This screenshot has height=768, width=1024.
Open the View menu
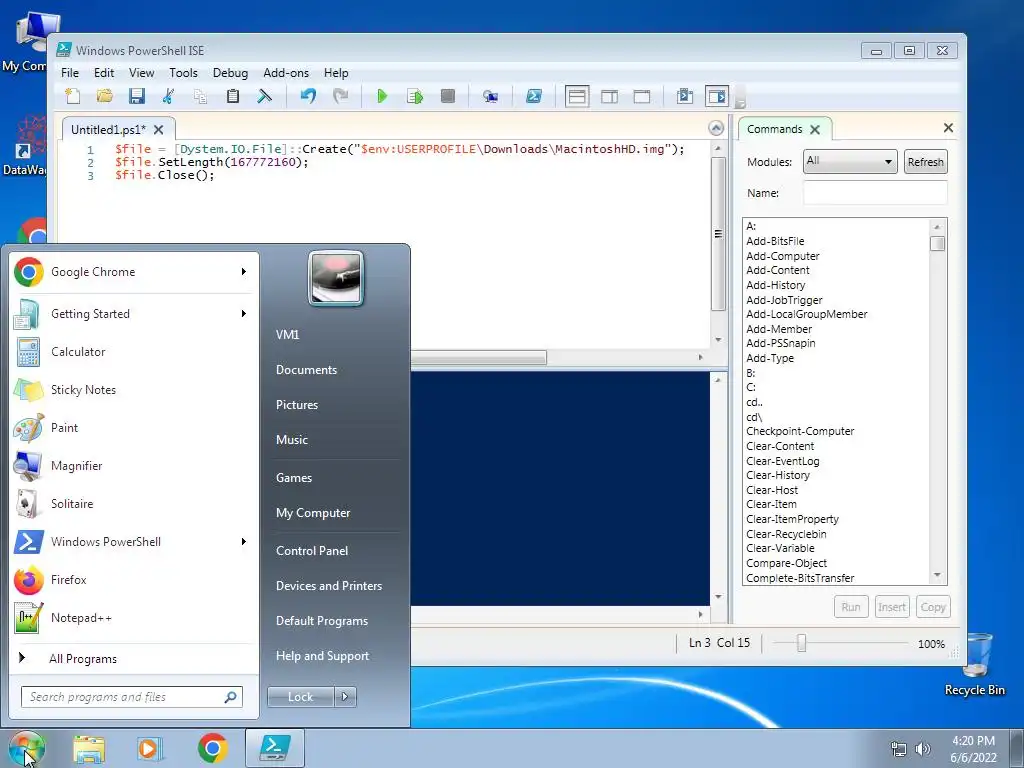tap(141, 72)
